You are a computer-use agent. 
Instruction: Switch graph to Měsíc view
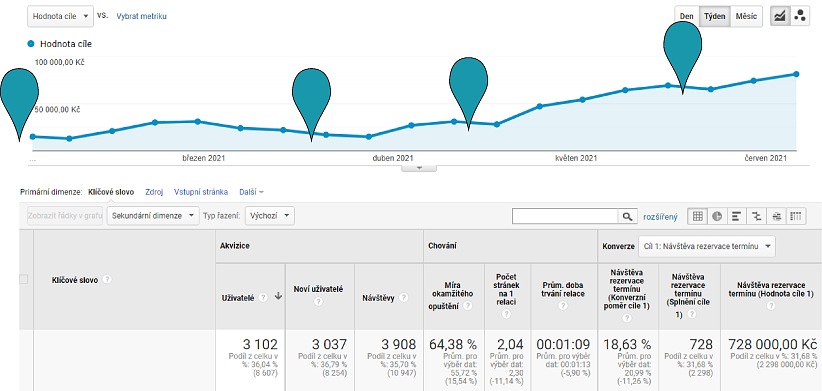[x=746, y=16]
